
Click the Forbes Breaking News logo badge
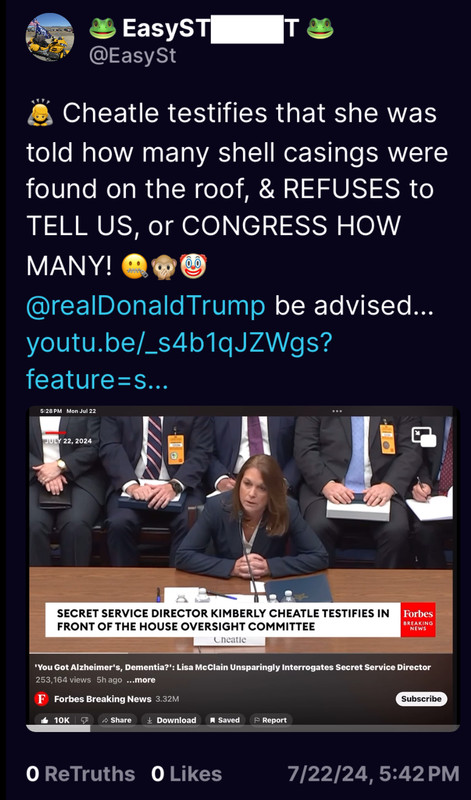pos(418,618)
